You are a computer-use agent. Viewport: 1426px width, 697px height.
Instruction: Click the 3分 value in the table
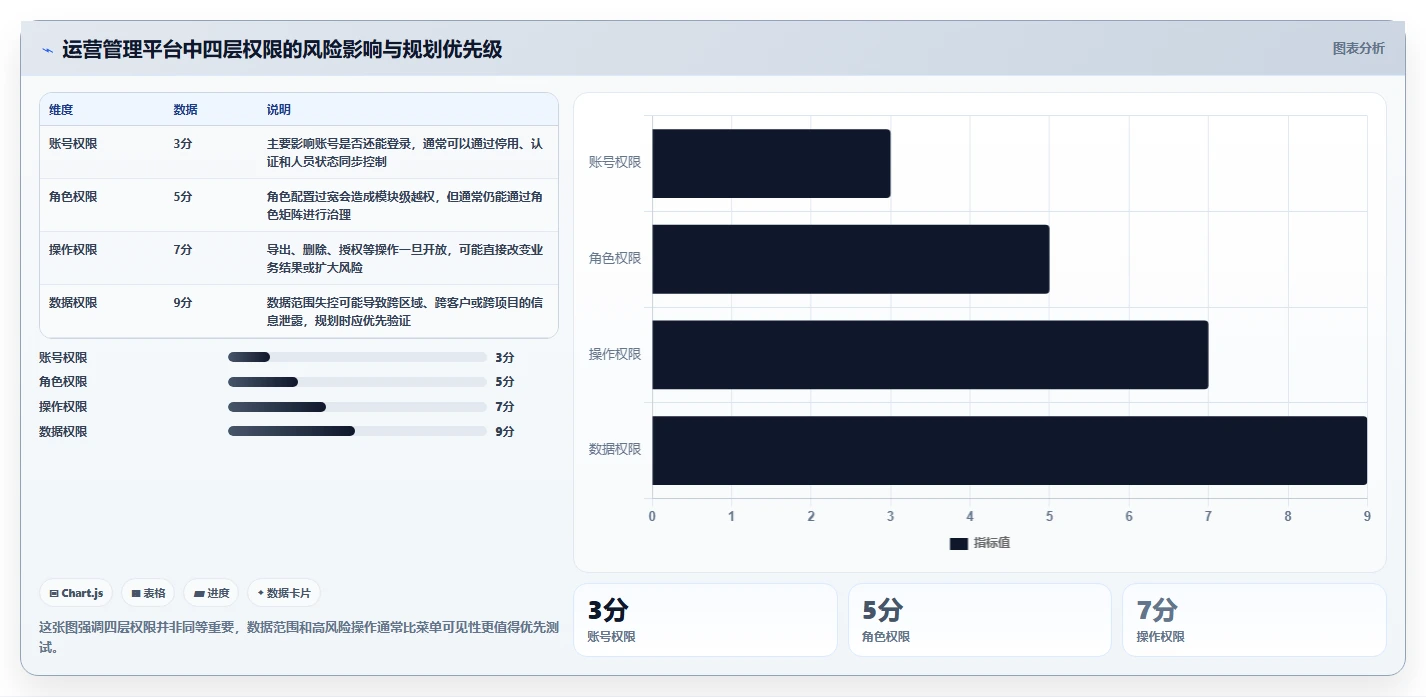pos(183,144)
